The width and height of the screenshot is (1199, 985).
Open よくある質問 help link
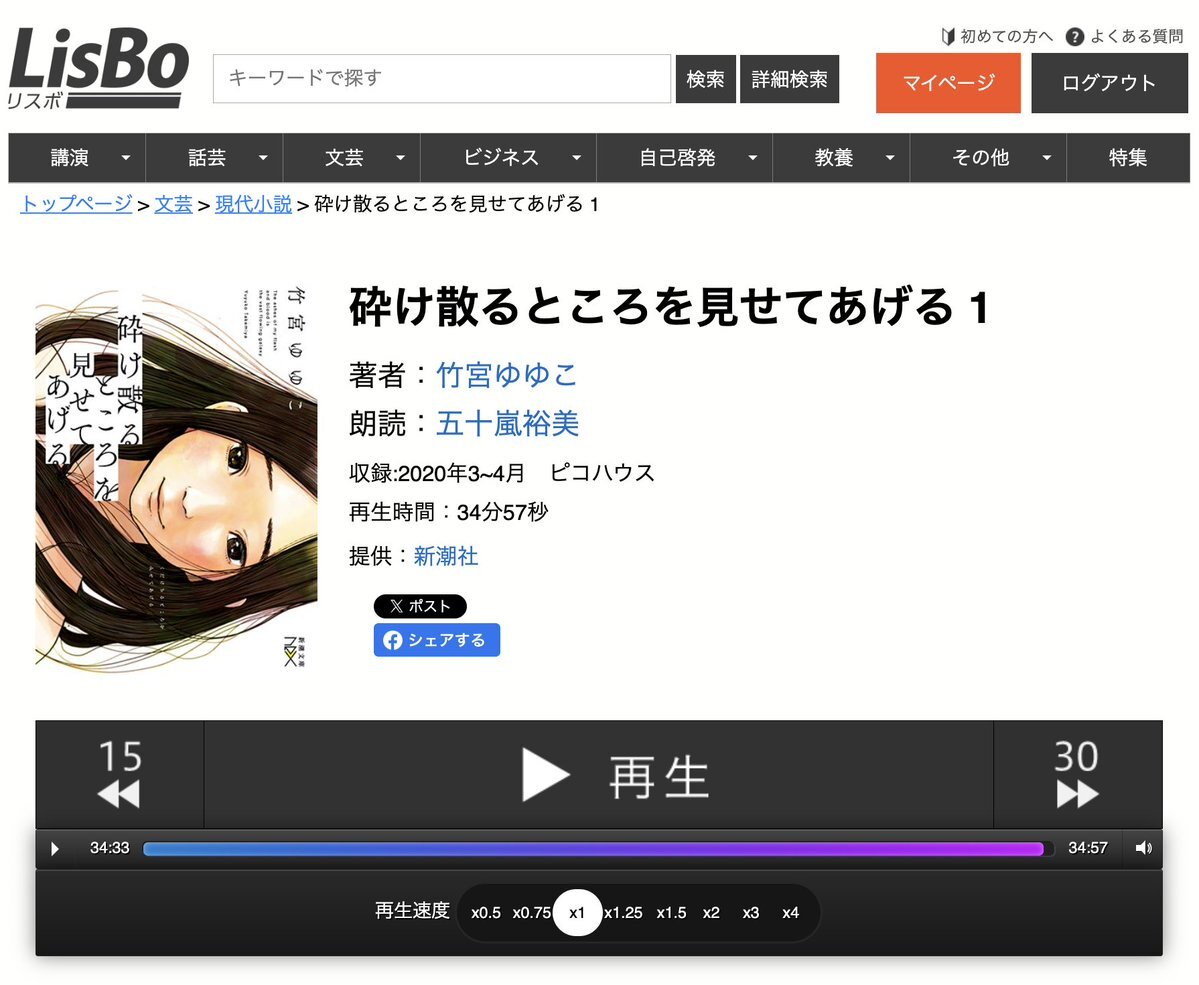[x=1125, y=36]
